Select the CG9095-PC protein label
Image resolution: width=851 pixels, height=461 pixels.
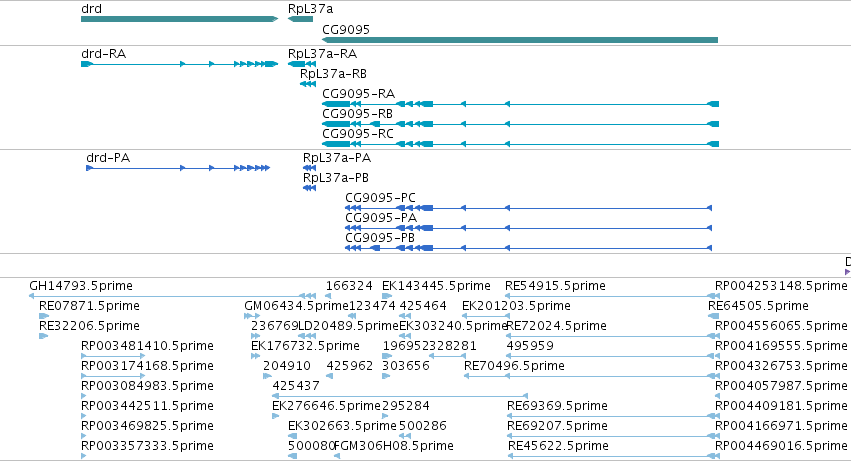(x=380, y=198)
